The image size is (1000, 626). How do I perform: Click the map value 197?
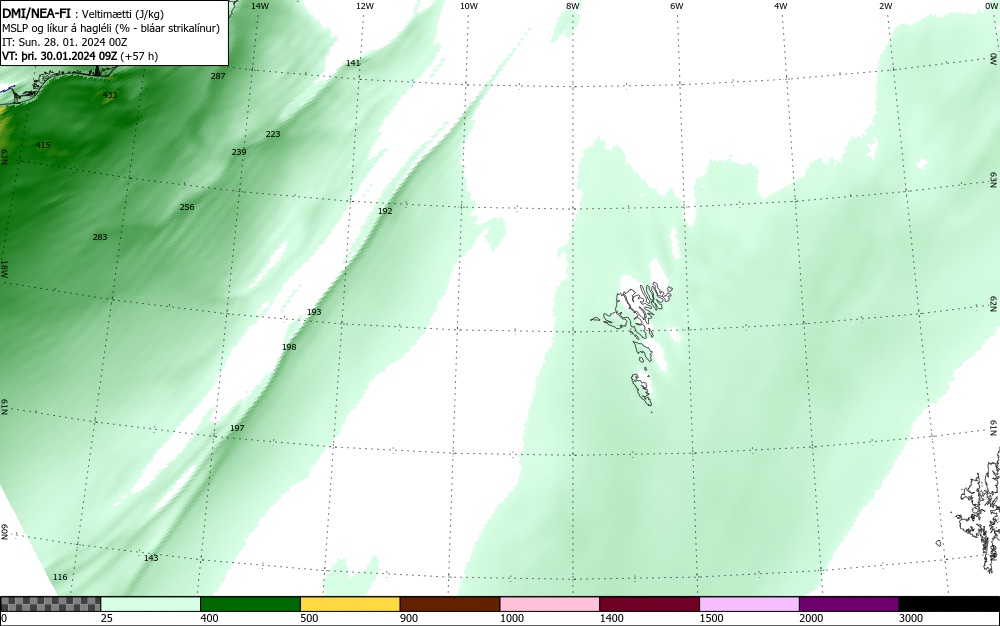(237, 428)
